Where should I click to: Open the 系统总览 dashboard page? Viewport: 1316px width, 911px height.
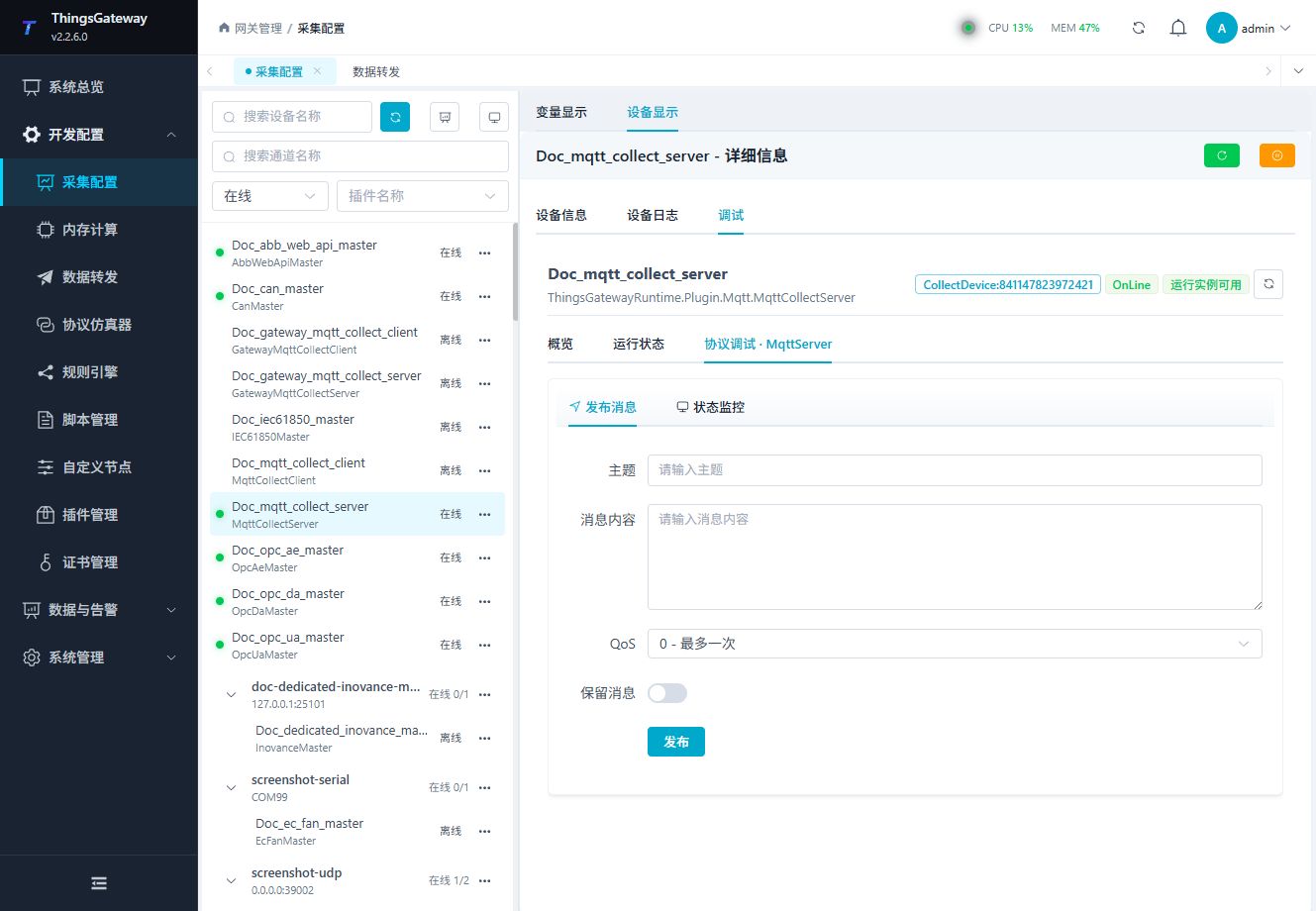point(99,87)
